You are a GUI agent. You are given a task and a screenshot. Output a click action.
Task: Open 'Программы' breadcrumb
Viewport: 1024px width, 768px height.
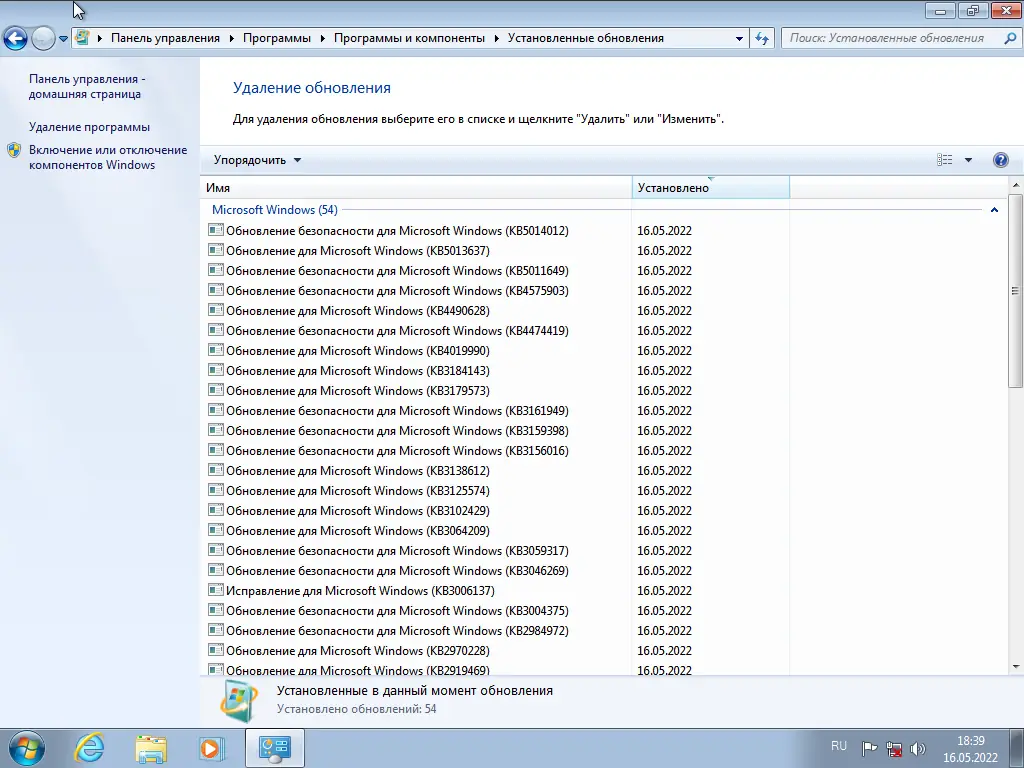pos(277,38)
